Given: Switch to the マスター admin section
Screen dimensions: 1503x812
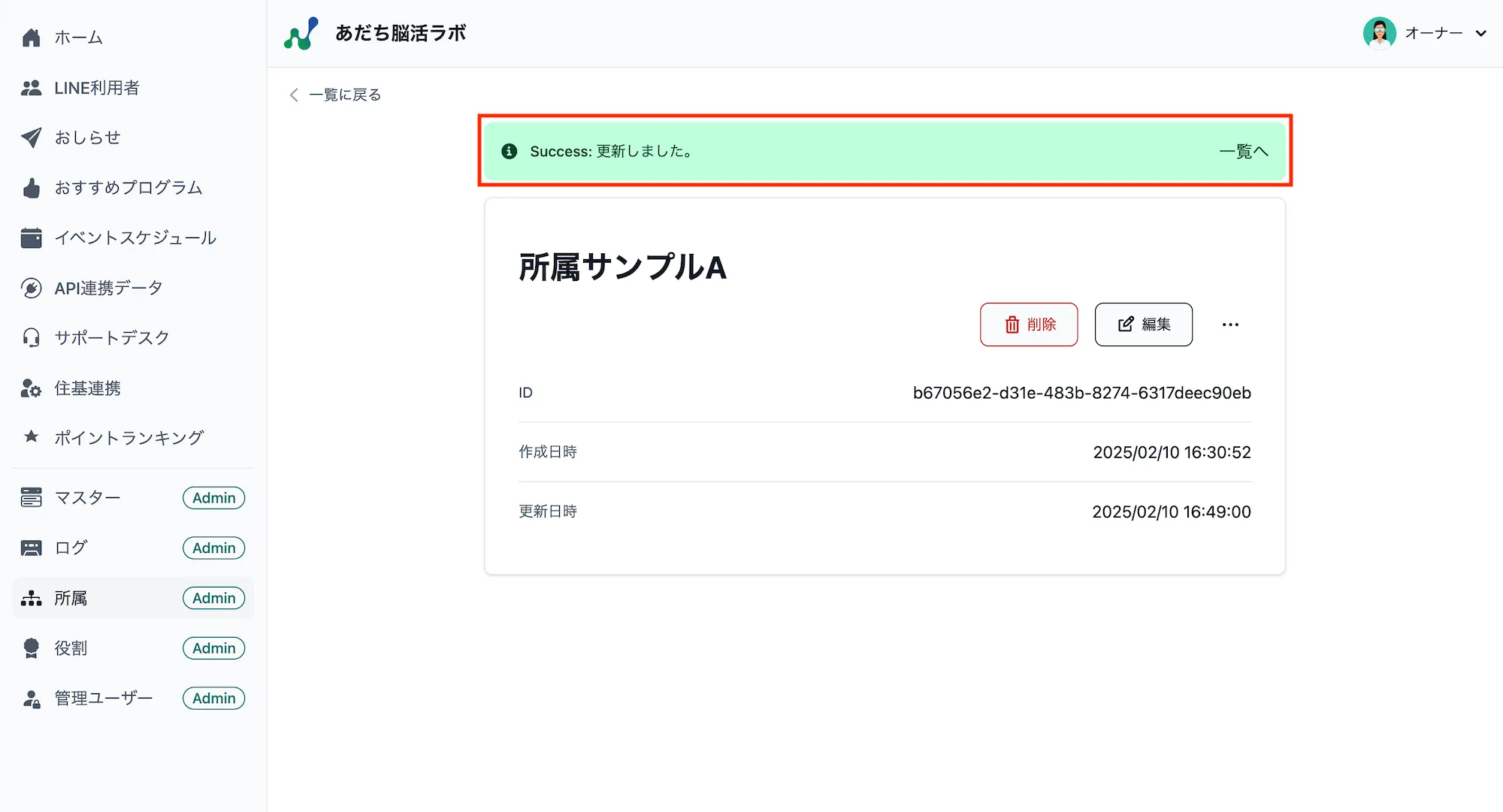Looking at the screenshot, I should click(87, 497).
